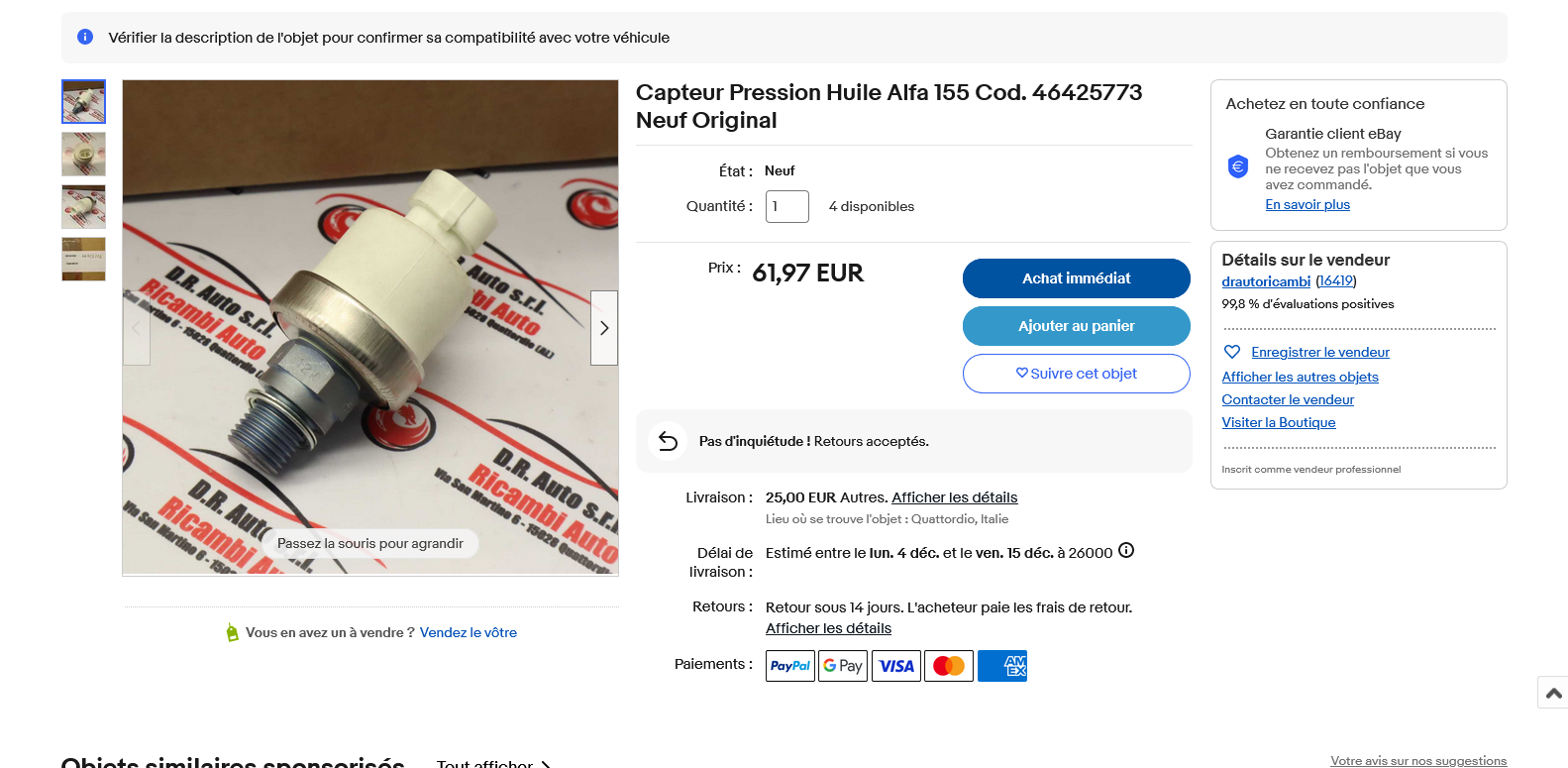Screen dimensions: 1568x768
Task: Click the PayPal payment icon
Action: click(x=790, y=666)
